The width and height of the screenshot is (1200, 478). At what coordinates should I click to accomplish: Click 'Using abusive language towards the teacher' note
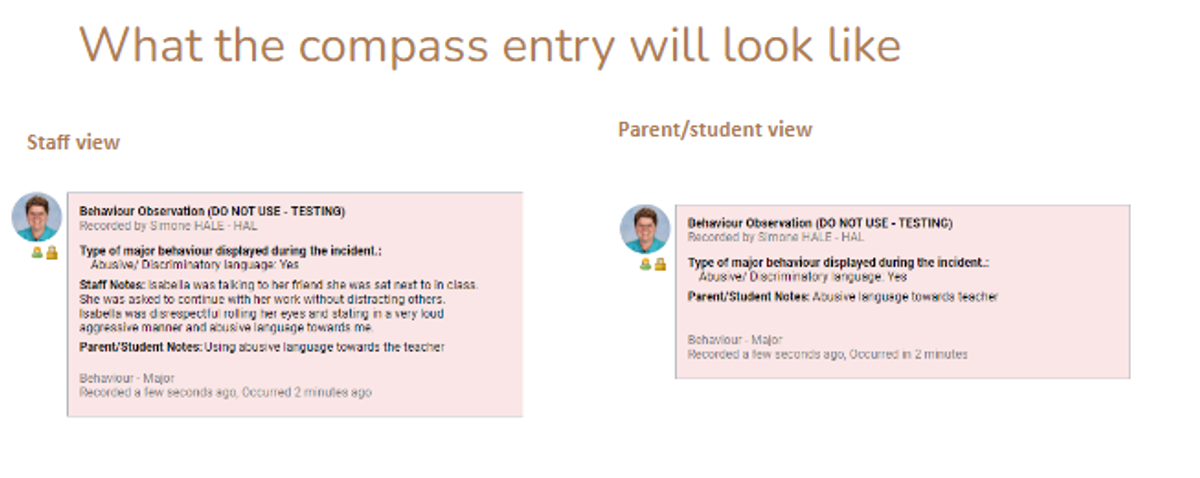324,347
